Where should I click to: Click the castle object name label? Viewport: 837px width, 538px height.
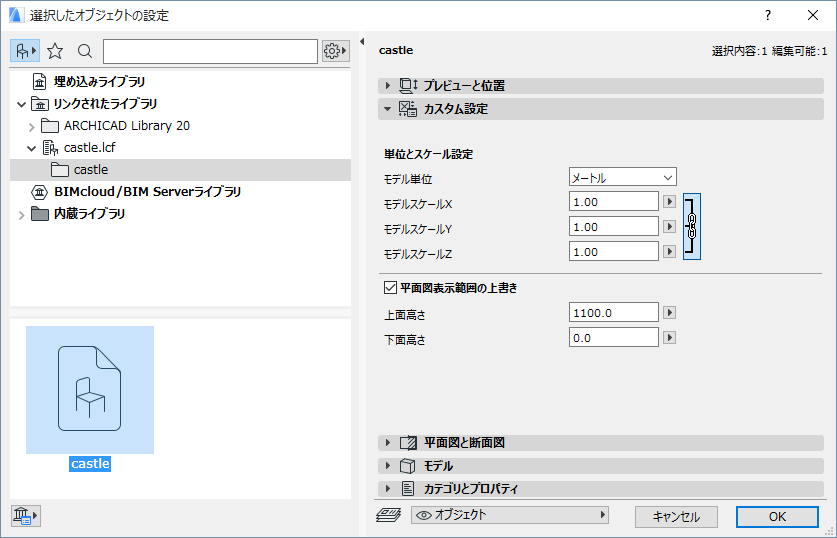click(90, 464)
